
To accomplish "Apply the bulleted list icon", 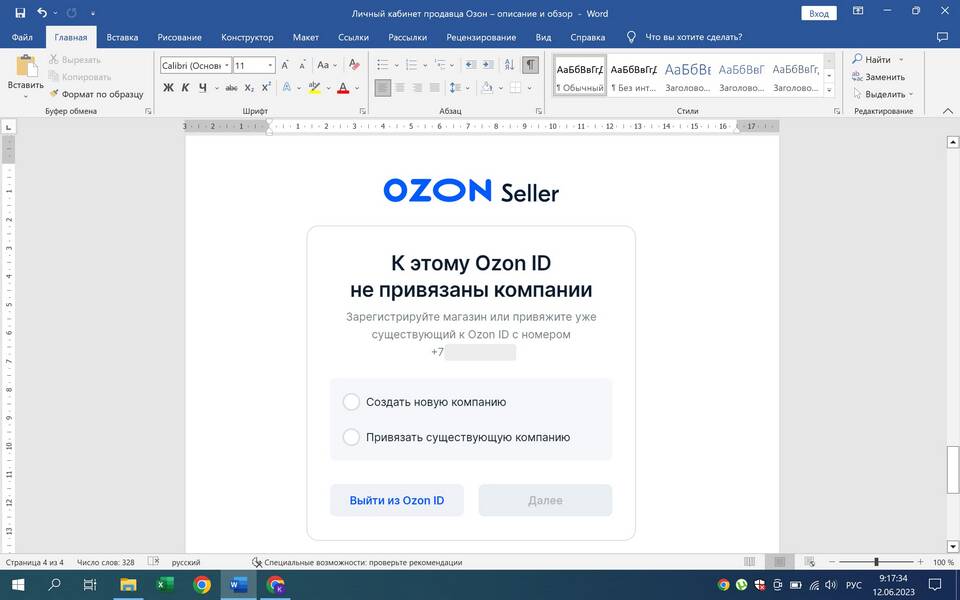I will click(x=383, y=65).
